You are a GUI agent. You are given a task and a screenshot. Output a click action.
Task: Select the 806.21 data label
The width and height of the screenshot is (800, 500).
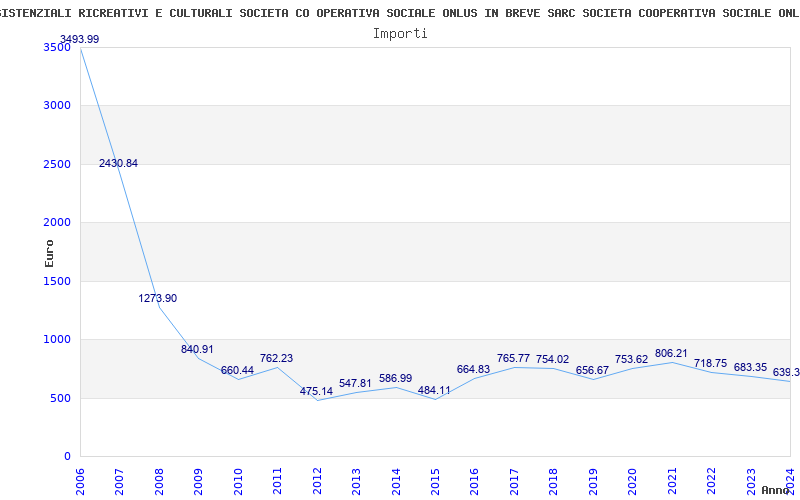(671, 353)
